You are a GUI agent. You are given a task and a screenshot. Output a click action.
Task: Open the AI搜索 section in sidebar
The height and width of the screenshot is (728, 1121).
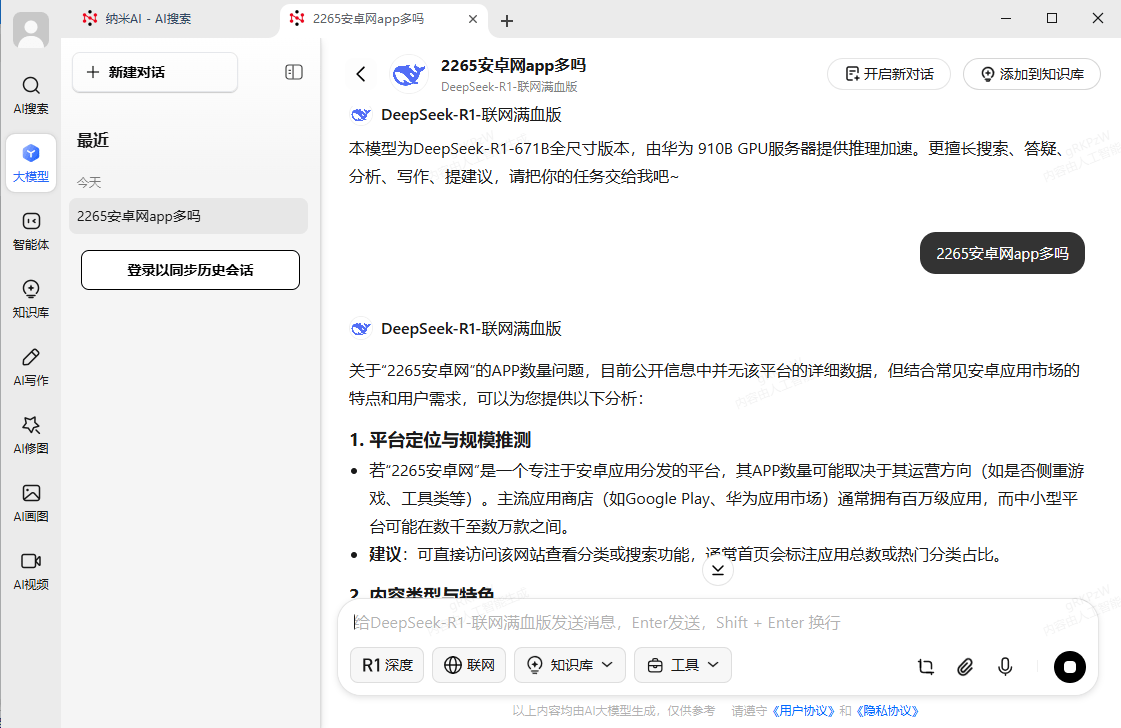30,95
